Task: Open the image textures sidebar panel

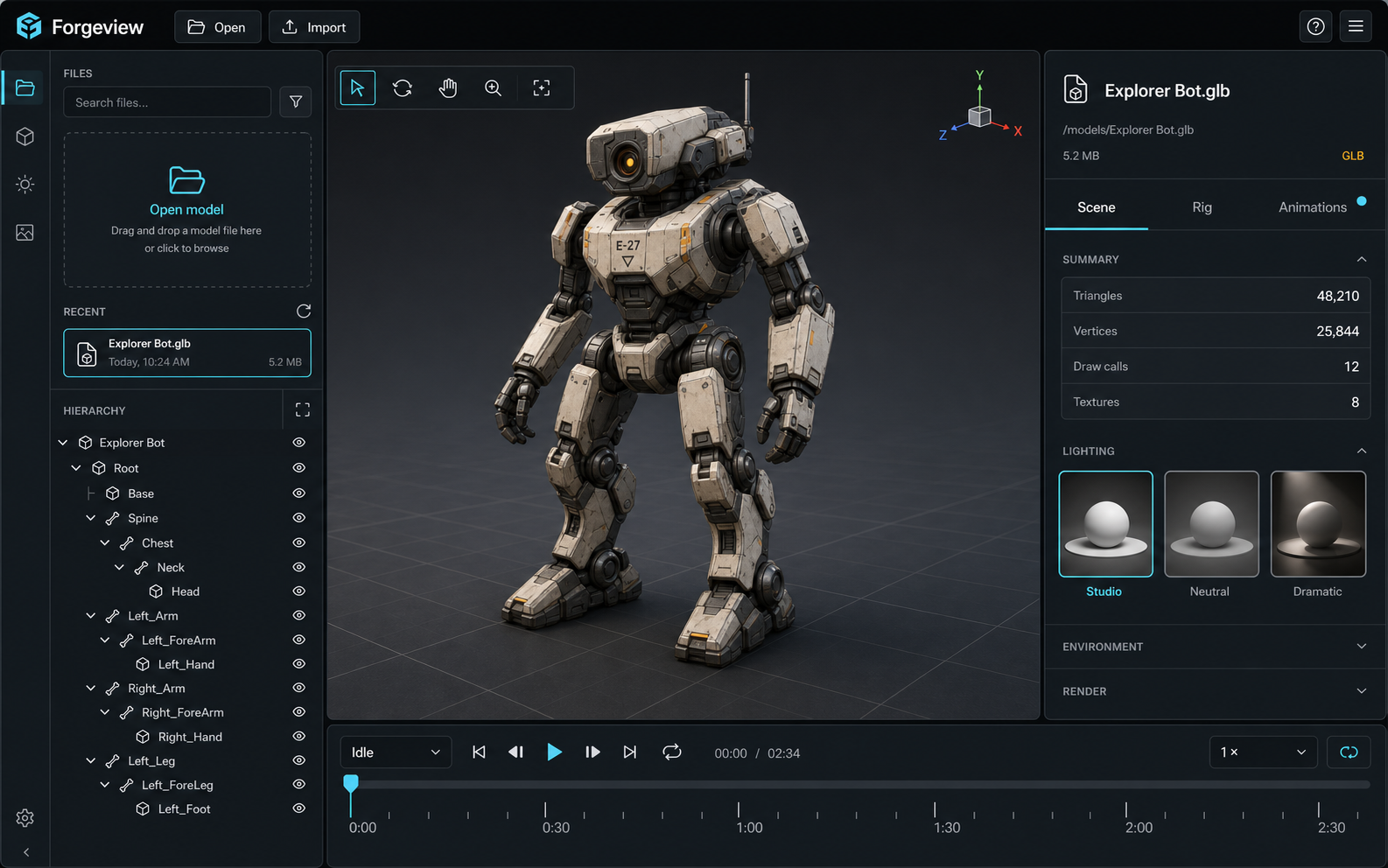Action: pos(25,233)
